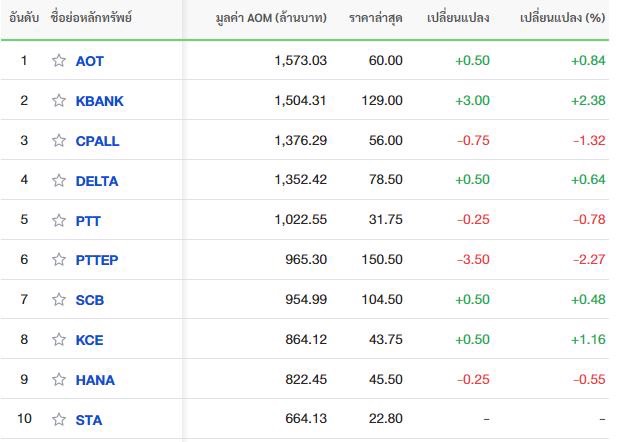Viewport: 628px width, 442px height.
Task: Toggle the star next to KBANK
Action: pos(59,100)
